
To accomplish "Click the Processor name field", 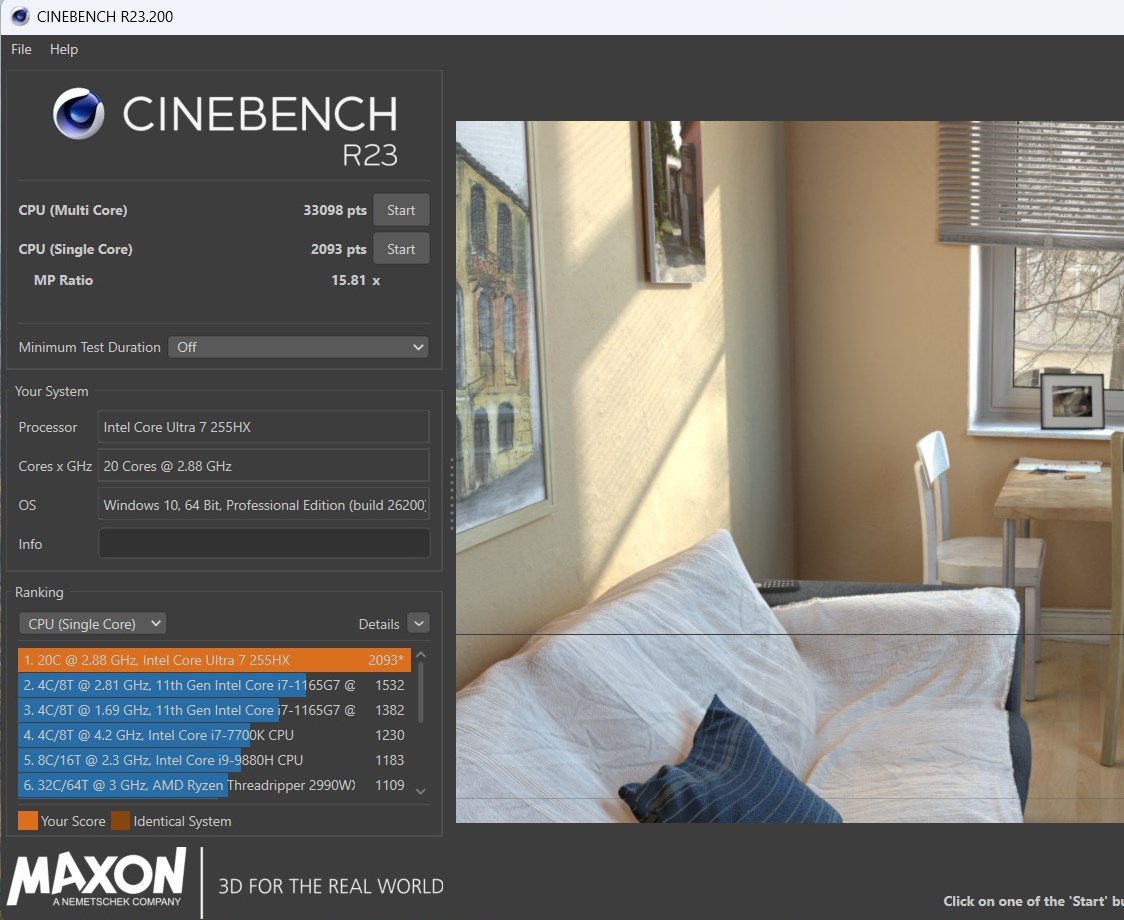I will coord(264,427).
